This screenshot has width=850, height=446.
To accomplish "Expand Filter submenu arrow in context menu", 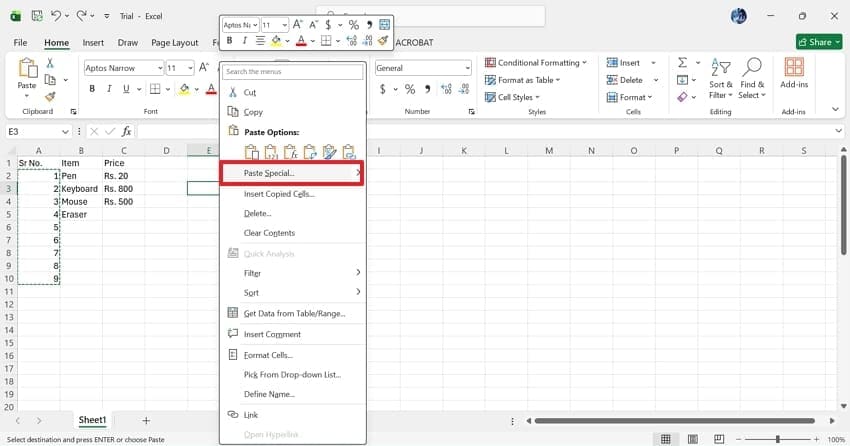I will 358,273.
